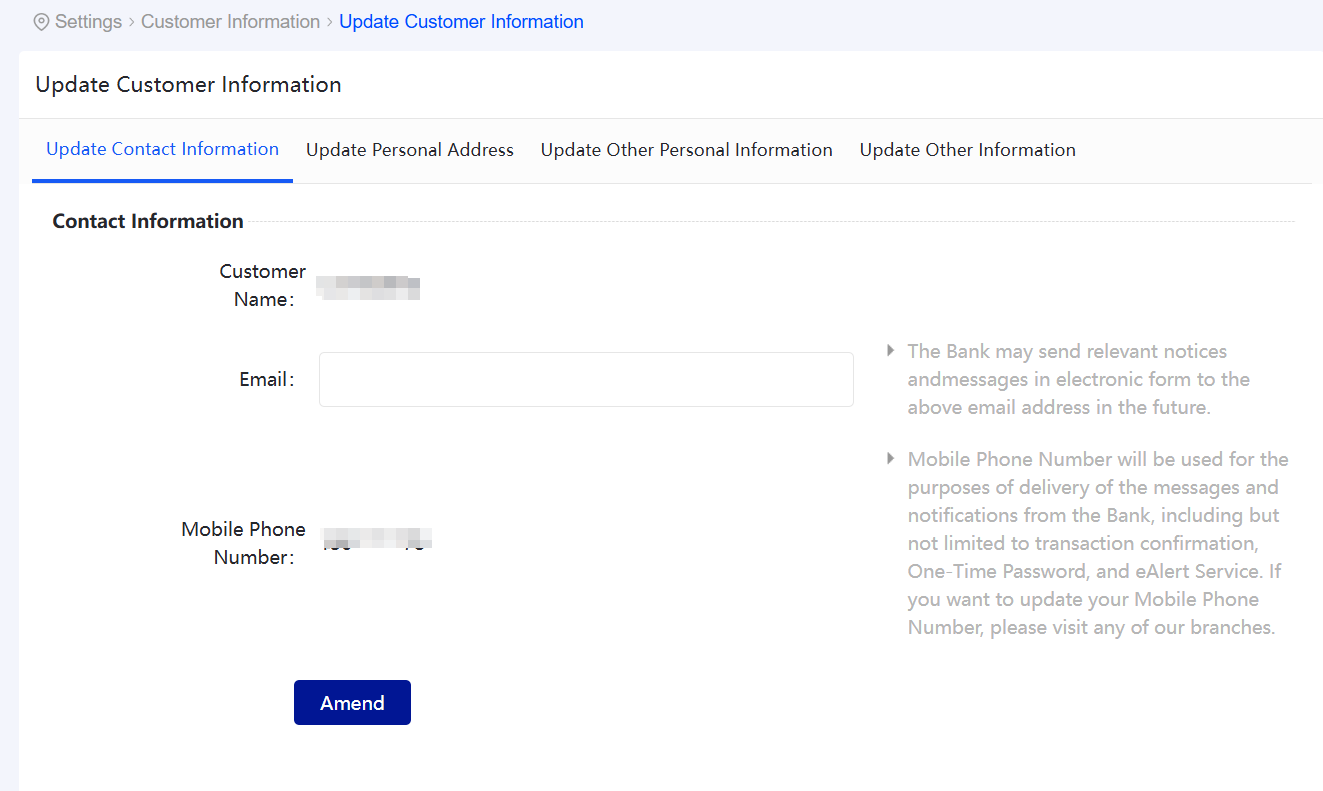Click the Update Customer Information page title
1323x791 pixels.
[x=188, y=85]
